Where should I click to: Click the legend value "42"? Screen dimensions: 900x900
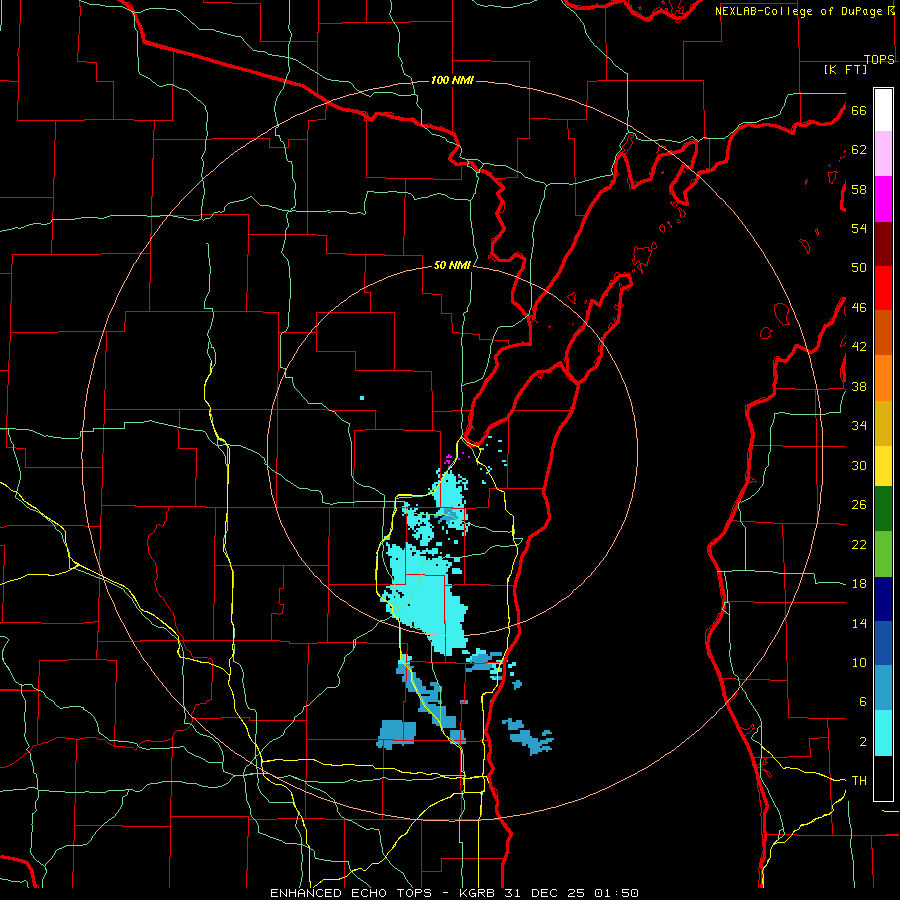tap(859, 347)
